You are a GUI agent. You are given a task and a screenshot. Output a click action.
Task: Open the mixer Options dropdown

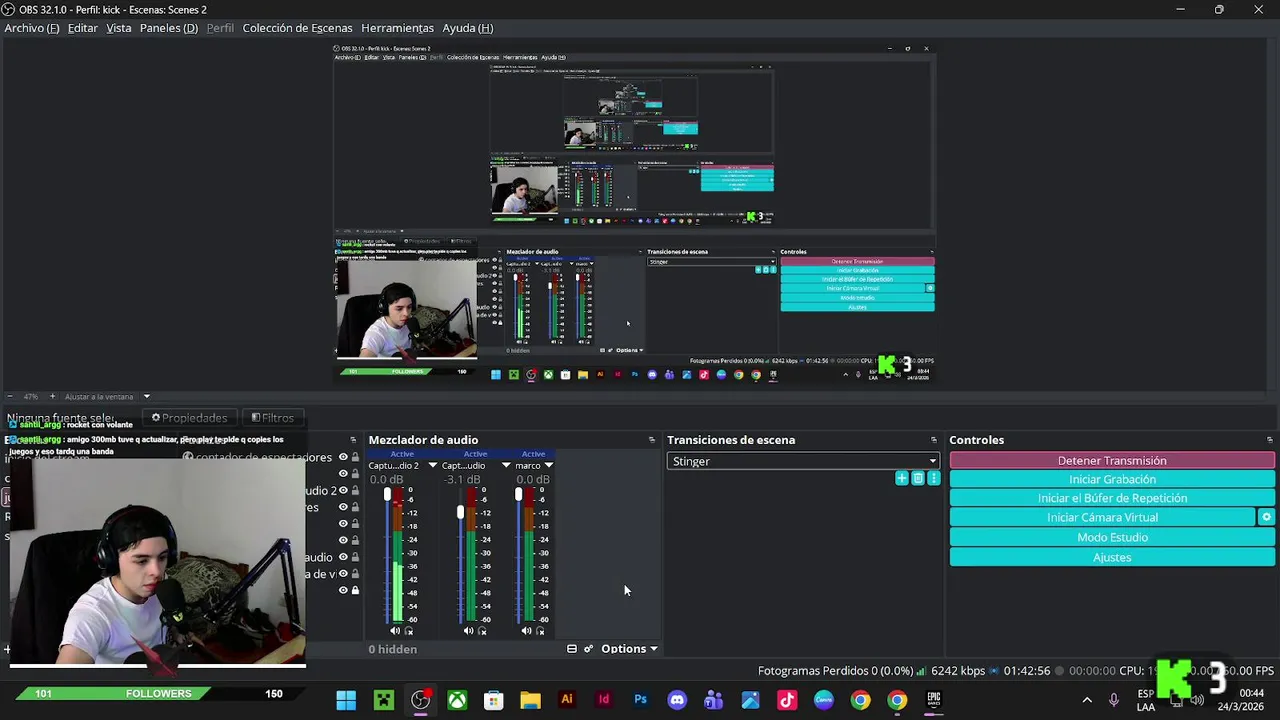629,649
